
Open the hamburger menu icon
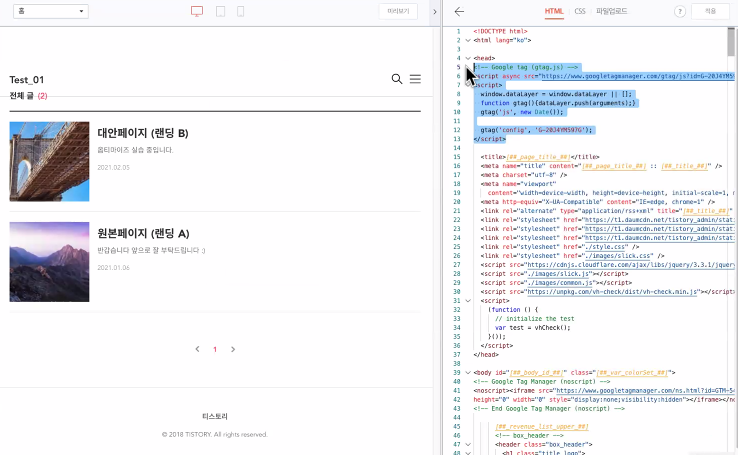pos(415,79)
